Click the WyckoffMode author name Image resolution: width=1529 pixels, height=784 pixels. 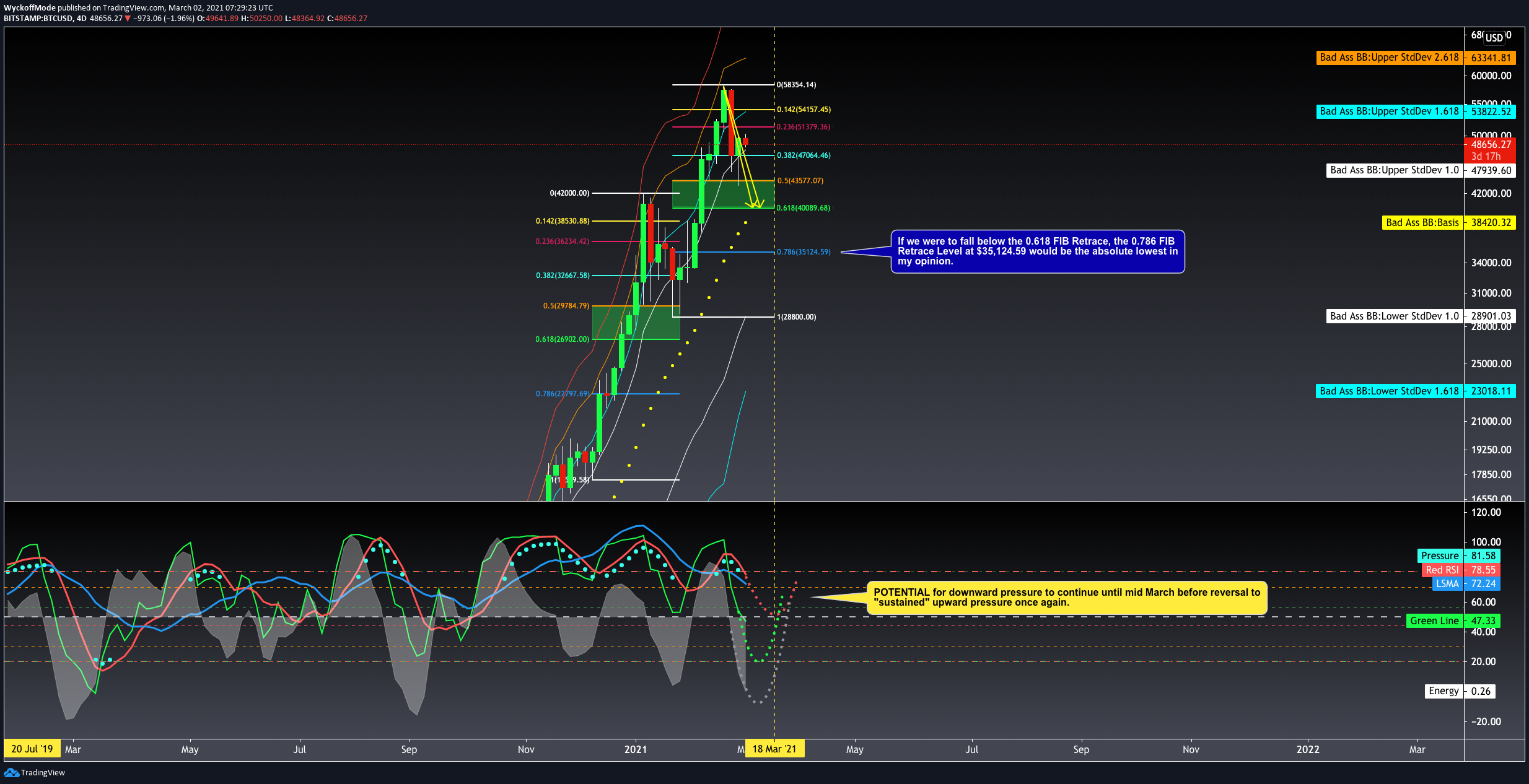(x=29, y=8)
